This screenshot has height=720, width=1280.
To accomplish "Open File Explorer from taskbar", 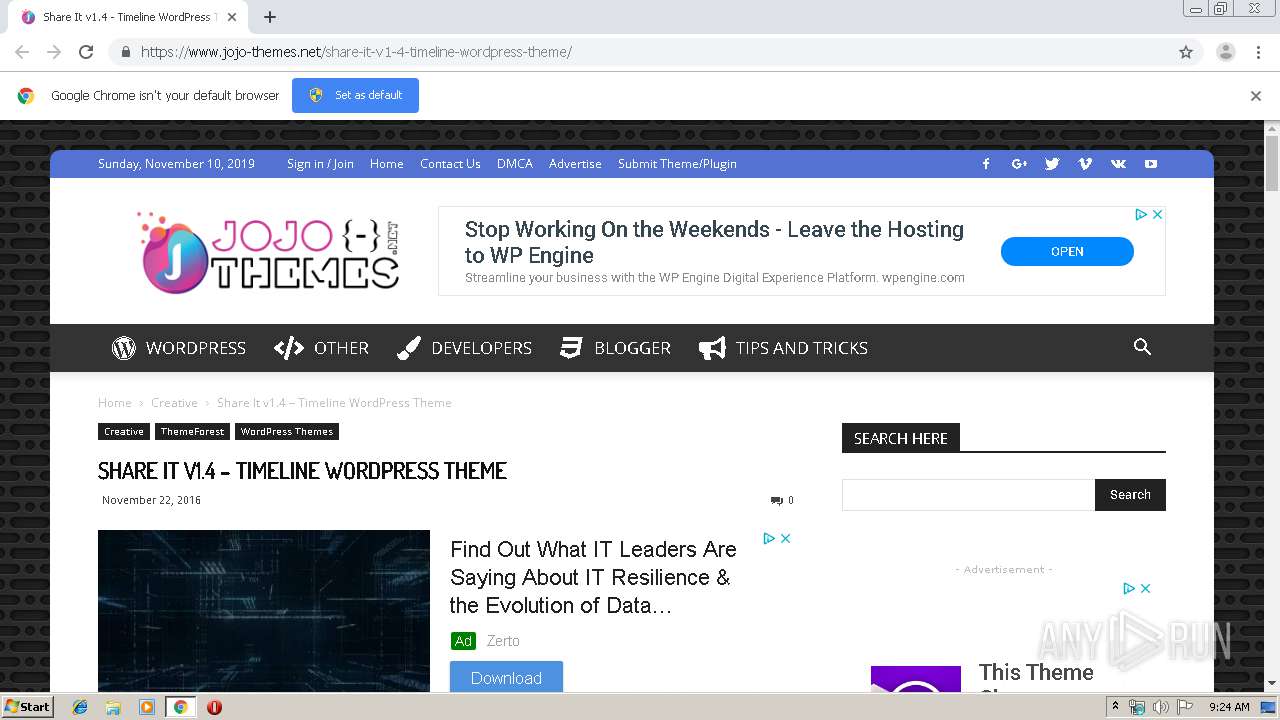I will click(113, 707).
